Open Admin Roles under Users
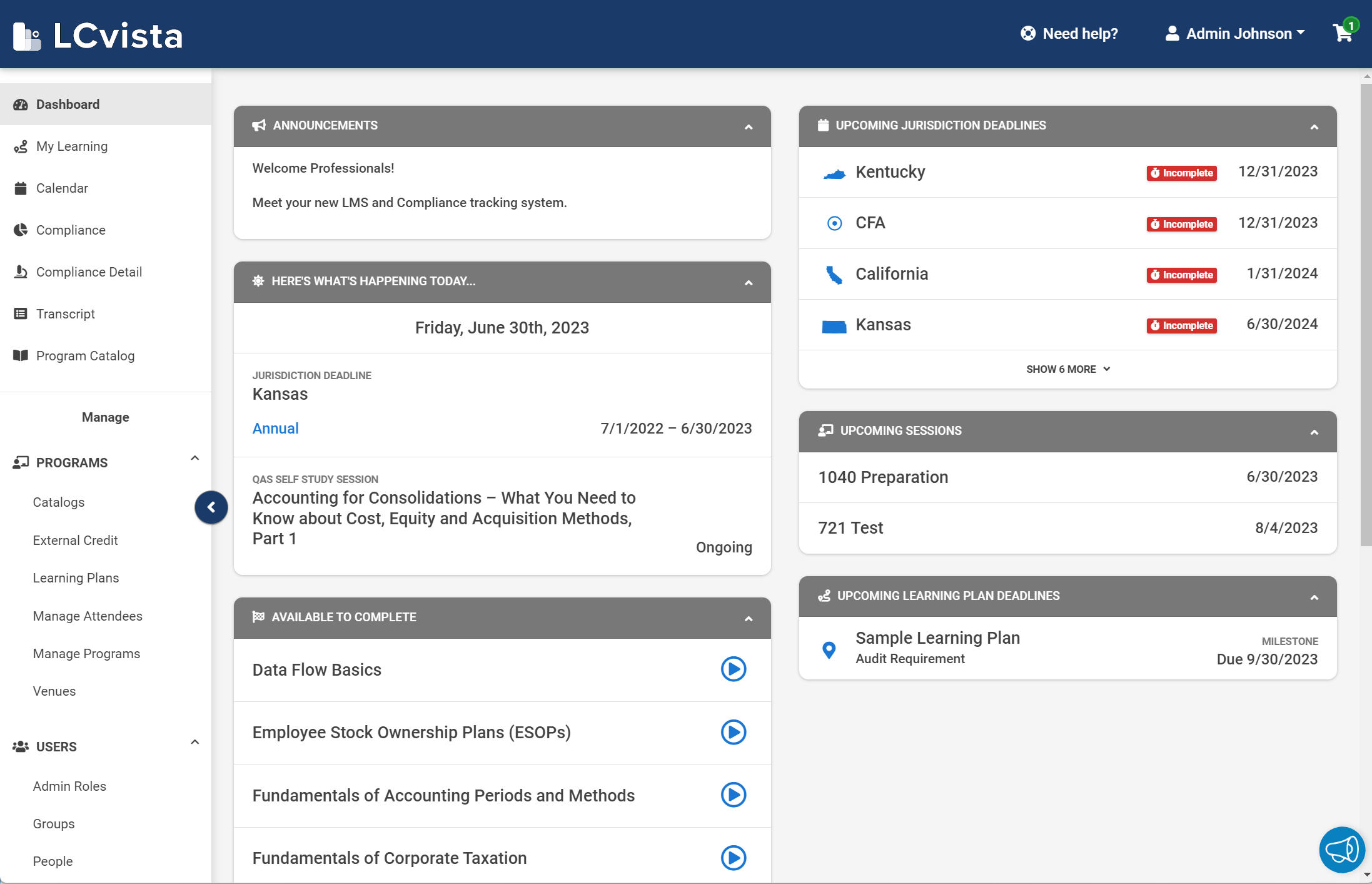This screenshot has width=1372, height=884. (69, 786)
